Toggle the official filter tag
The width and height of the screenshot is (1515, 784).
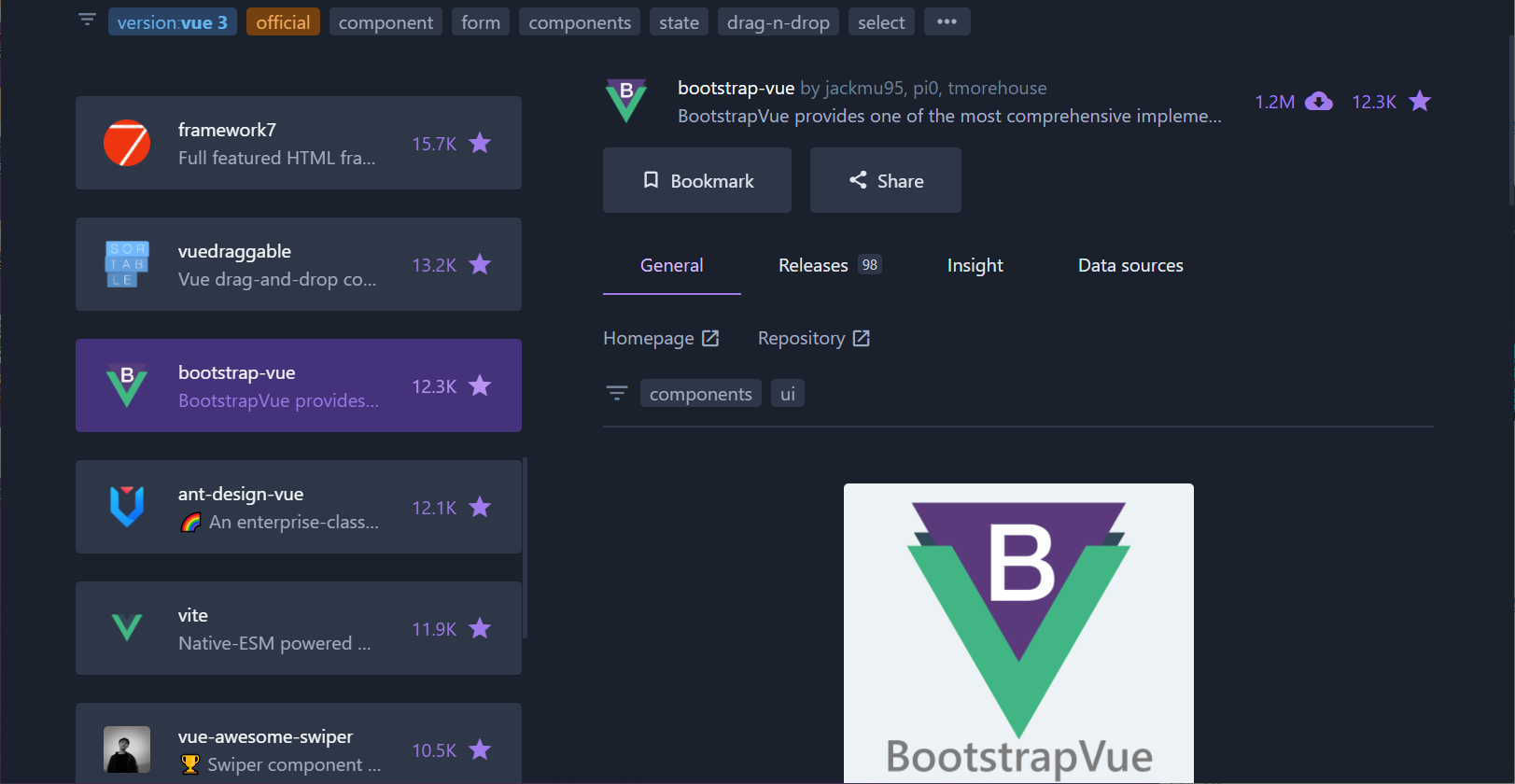[283, 21]
